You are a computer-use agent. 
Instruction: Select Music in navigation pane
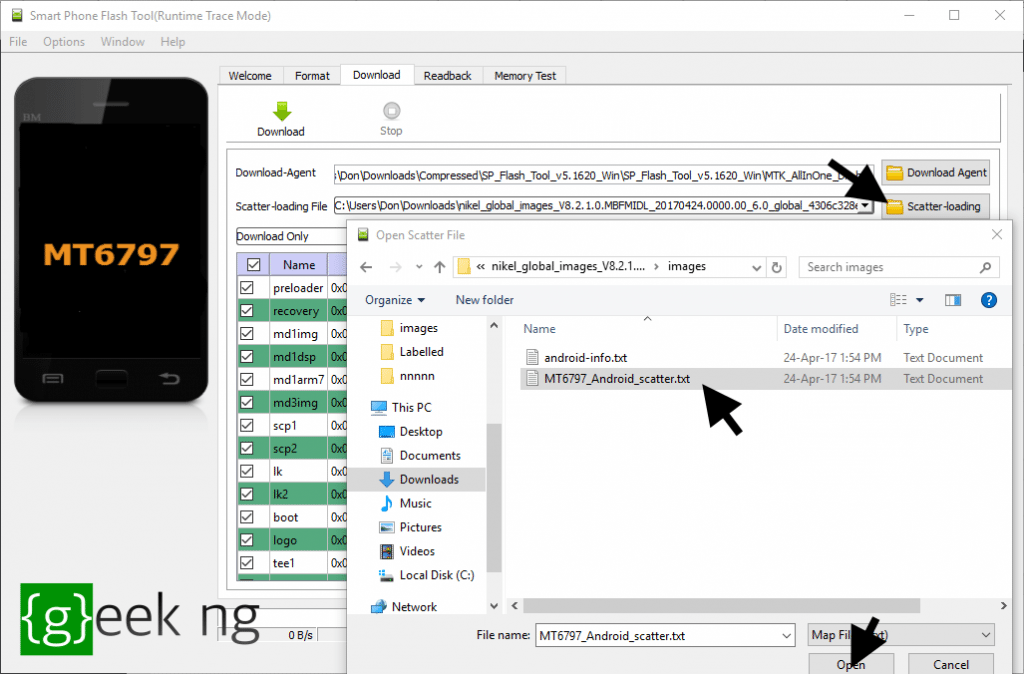[x=406, y=504]
